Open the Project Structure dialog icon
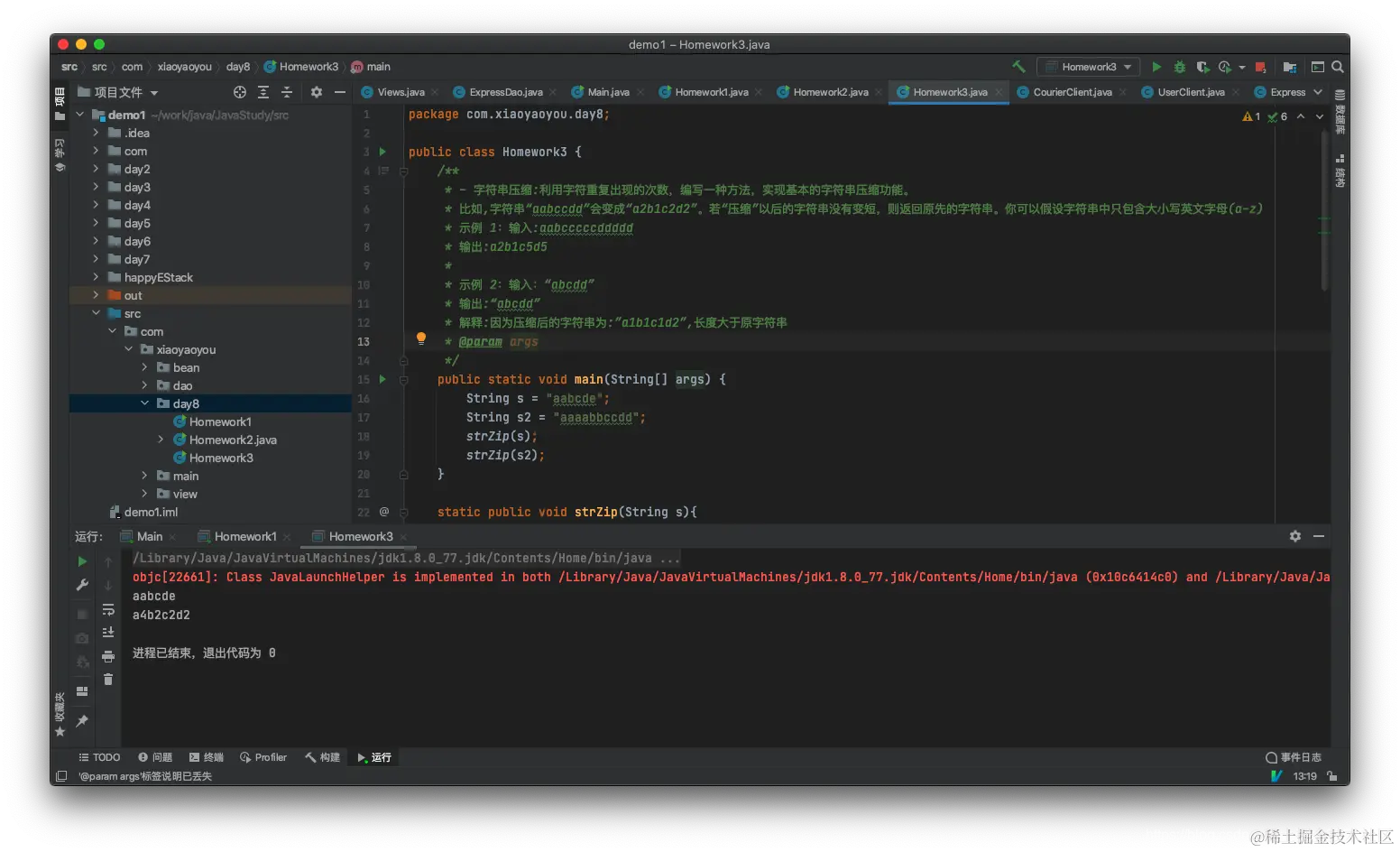Viewport: 1400px width, 852px height. (x=1290, y=67)
